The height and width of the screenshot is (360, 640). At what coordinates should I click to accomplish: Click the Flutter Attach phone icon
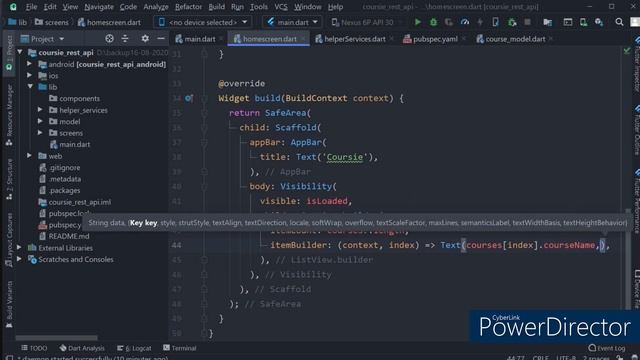tap(495, 22)
